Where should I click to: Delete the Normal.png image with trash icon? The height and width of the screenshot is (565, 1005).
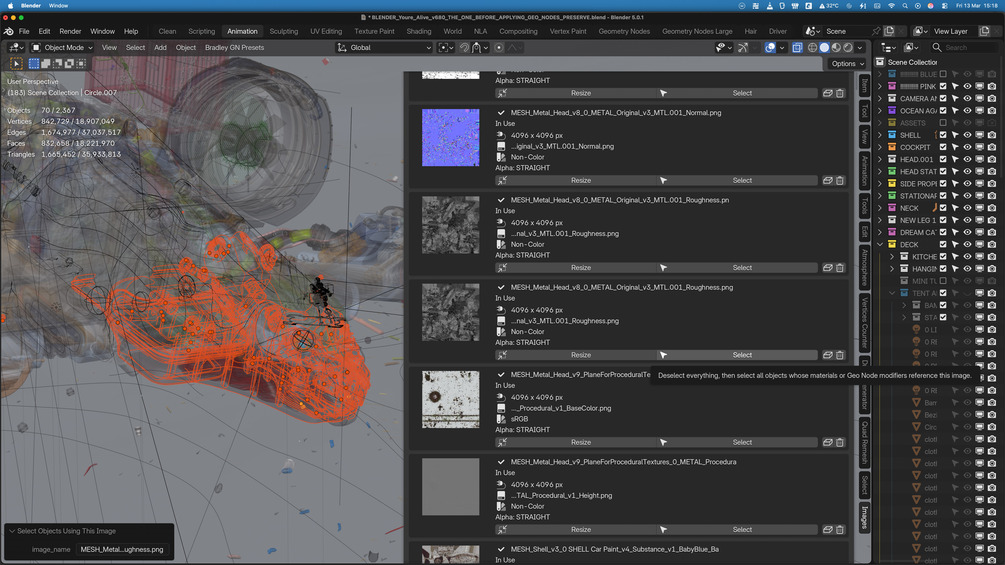[840, 181]
